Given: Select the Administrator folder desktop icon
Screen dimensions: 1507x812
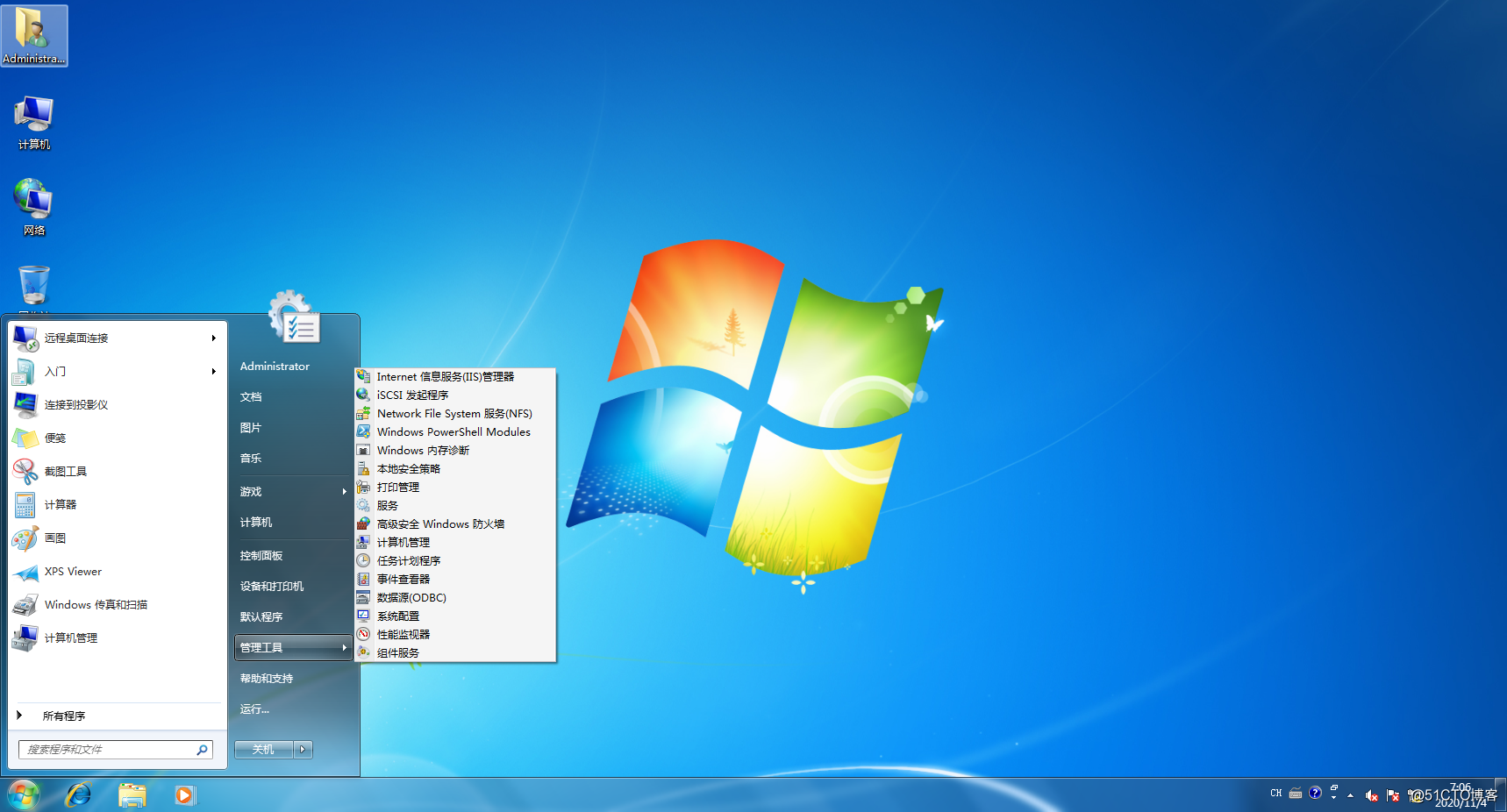Looking at the screenshot, I should coord(34,36).
